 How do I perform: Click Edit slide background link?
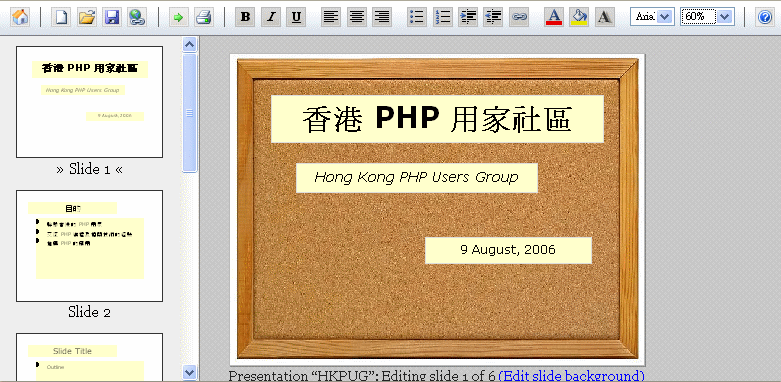tap(571, 376)
